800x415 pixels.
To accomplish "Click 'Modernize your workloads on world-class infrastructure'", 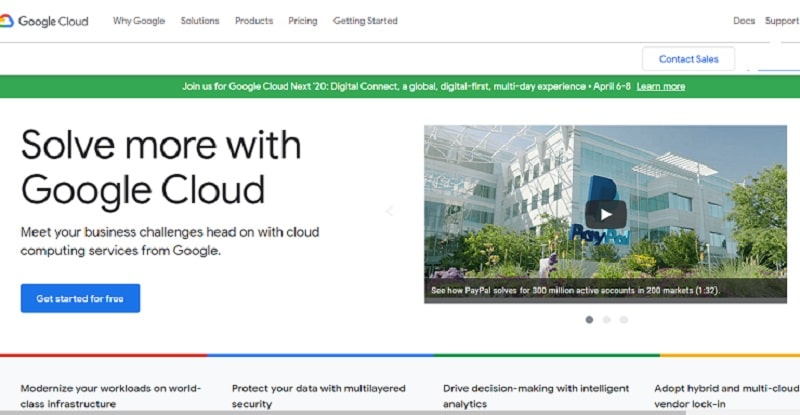I will [x=111, y=396].
